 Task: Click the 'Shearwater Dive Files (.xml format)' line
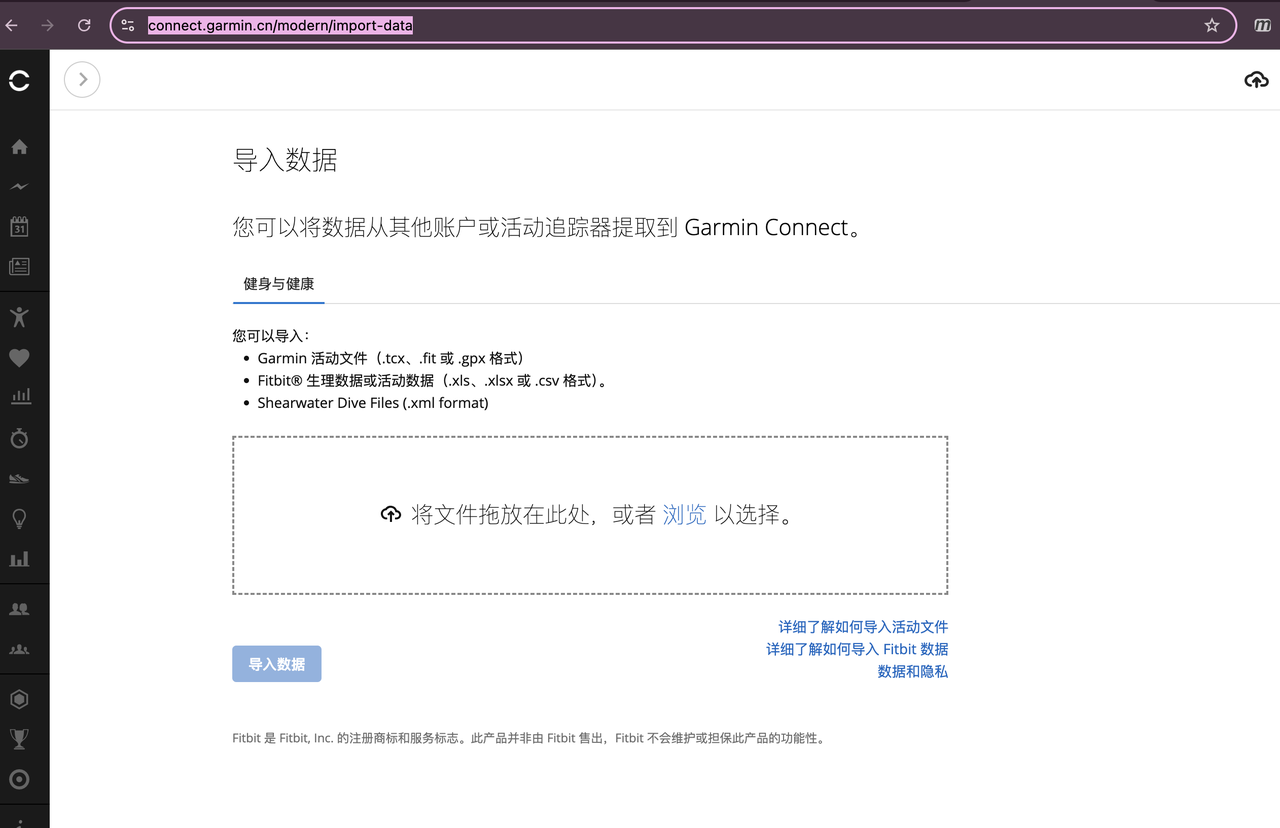pos(373,403)
